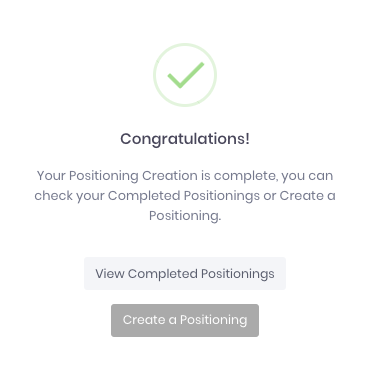Click the exclamation mark in the Congratulations heading
Screen dimensions: 369x367
pyautogui.click(x=247, y=138)
